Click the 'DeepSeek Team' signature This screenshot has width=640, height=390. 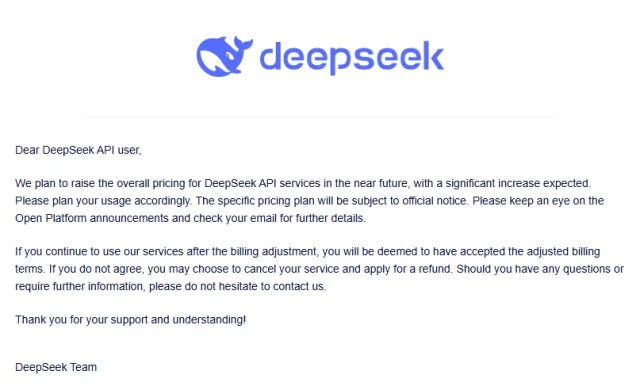click(x=56, y=367)
